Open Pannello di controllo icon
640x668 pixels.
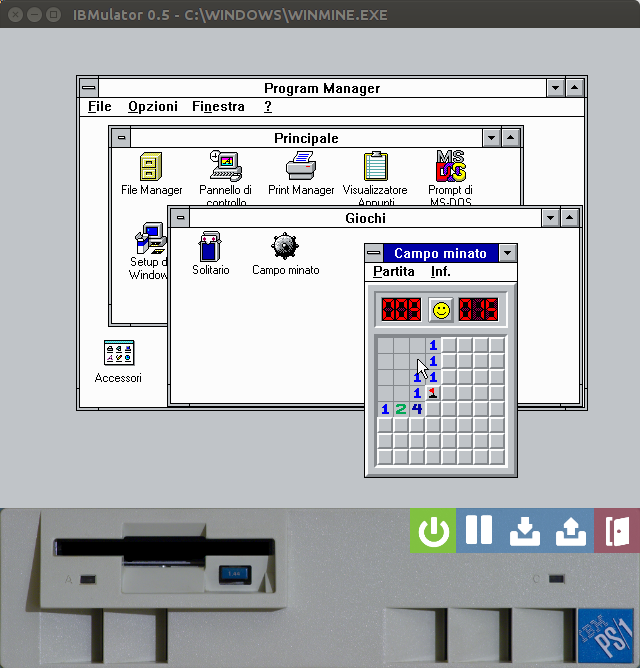pos(226,166)
